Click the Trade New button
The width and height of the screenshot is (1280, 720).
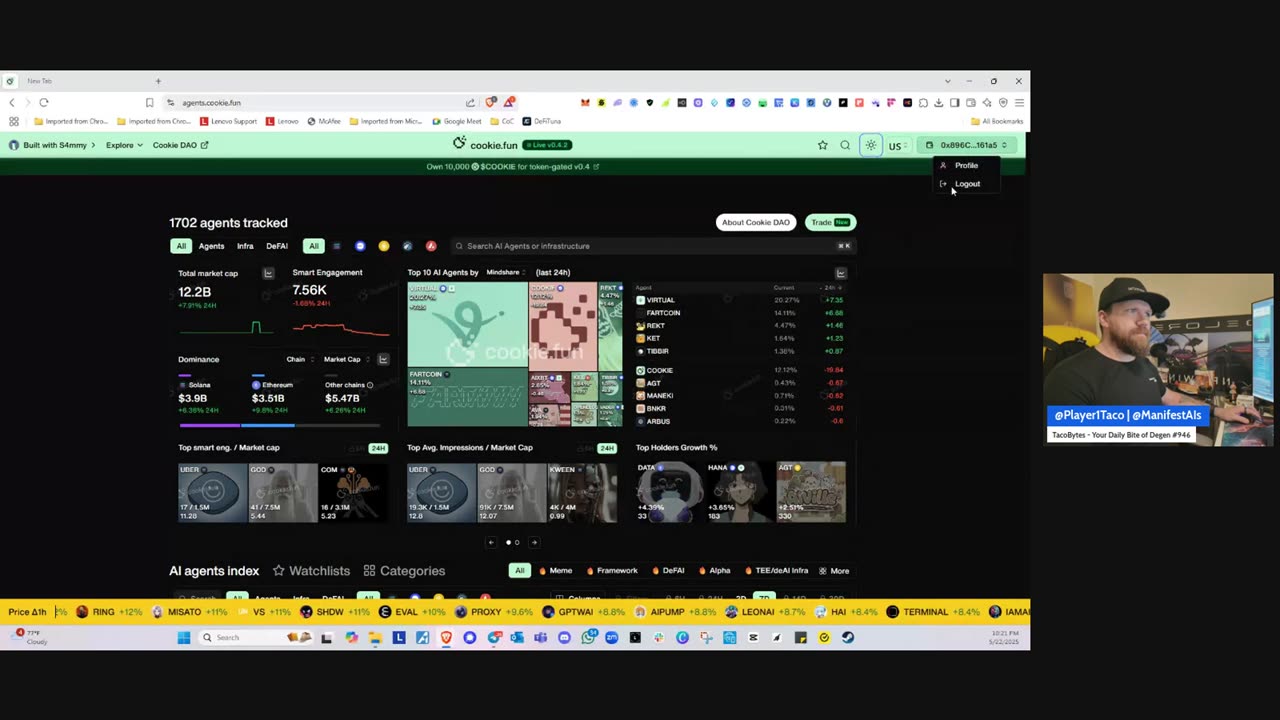click(830, 222)
